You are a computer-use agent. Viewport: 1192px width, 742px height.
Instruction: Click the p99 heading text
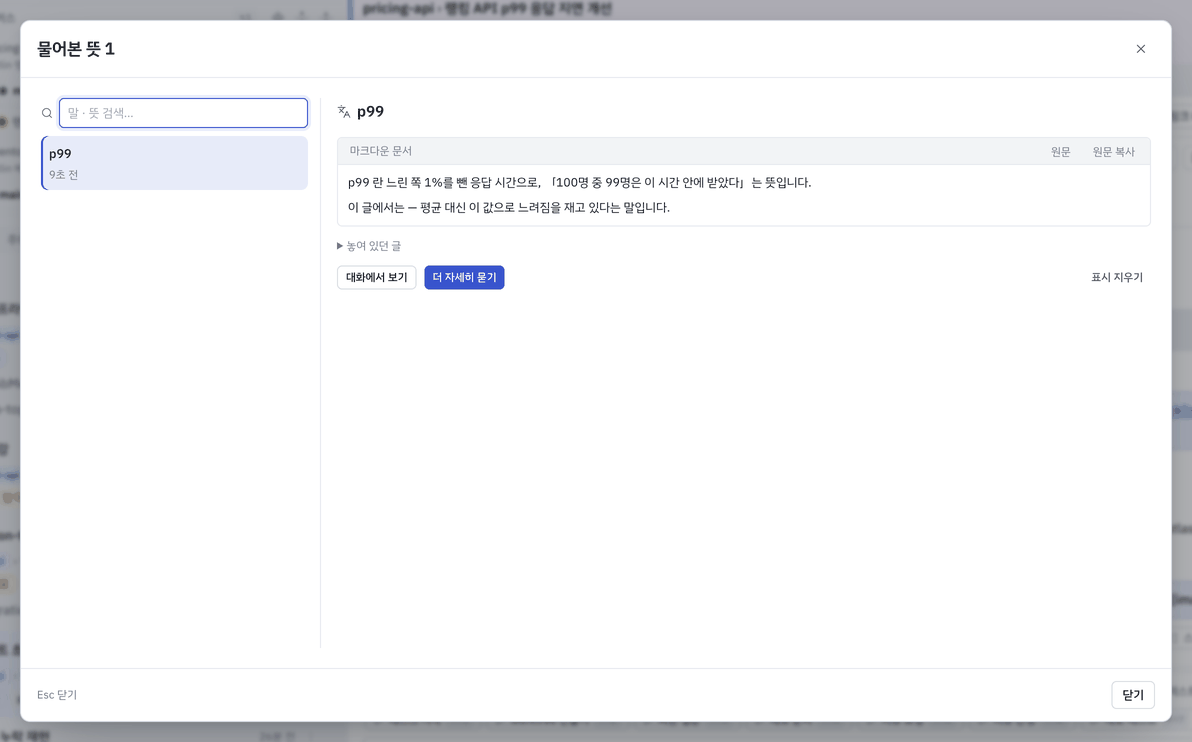[370, 112]
